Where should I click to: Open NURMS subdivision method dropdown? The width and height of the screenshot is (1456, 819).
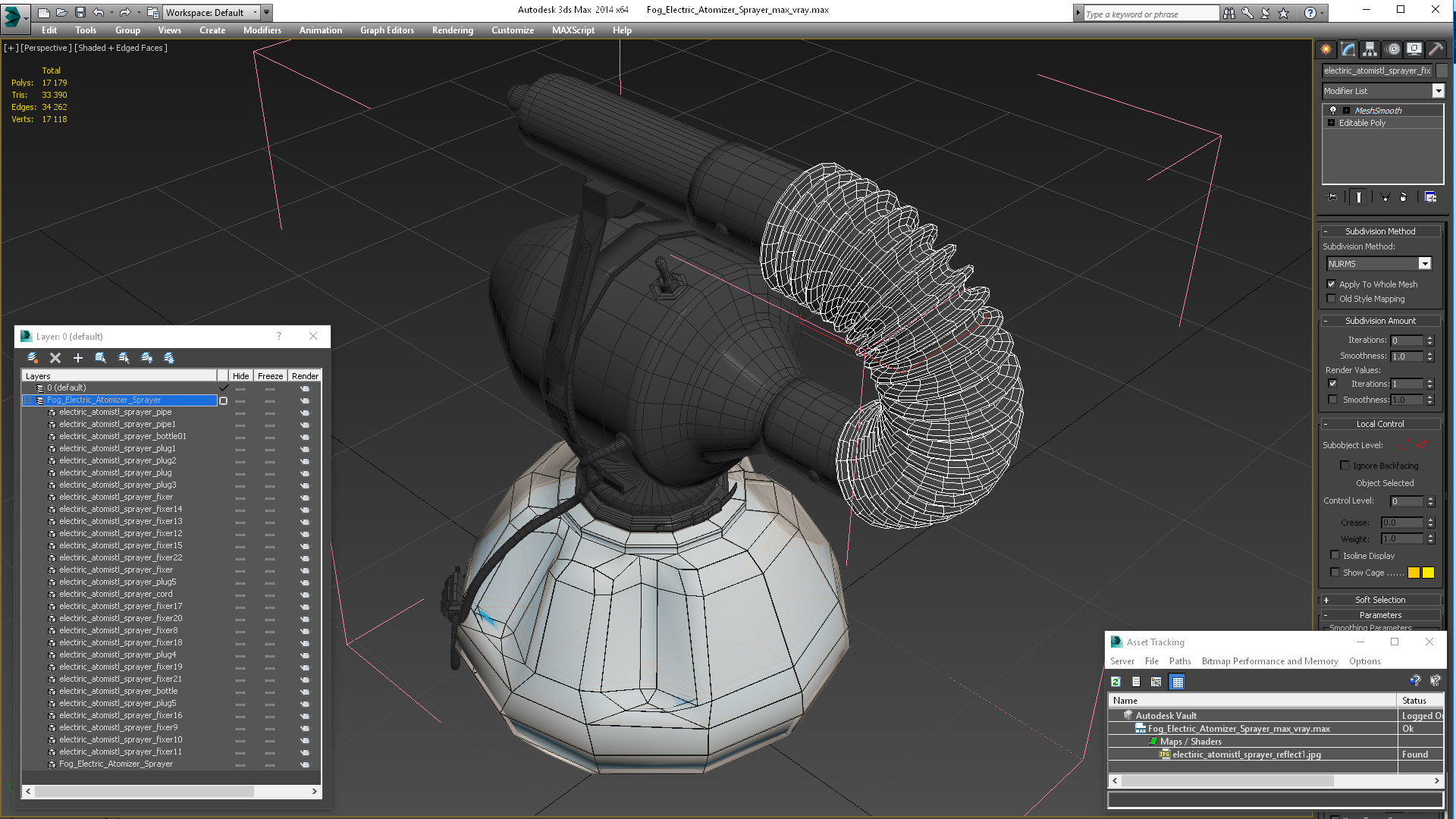1424,264
